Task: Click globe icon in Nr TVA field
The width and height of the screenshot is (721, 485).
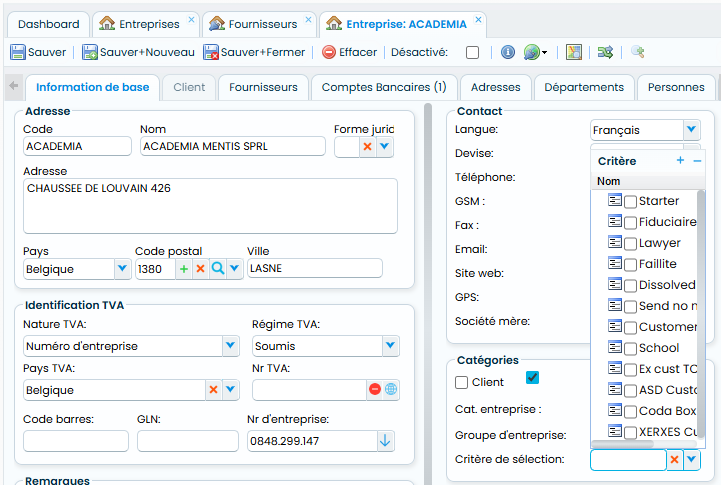Action: pyautogui.click(x=391, y=389)
